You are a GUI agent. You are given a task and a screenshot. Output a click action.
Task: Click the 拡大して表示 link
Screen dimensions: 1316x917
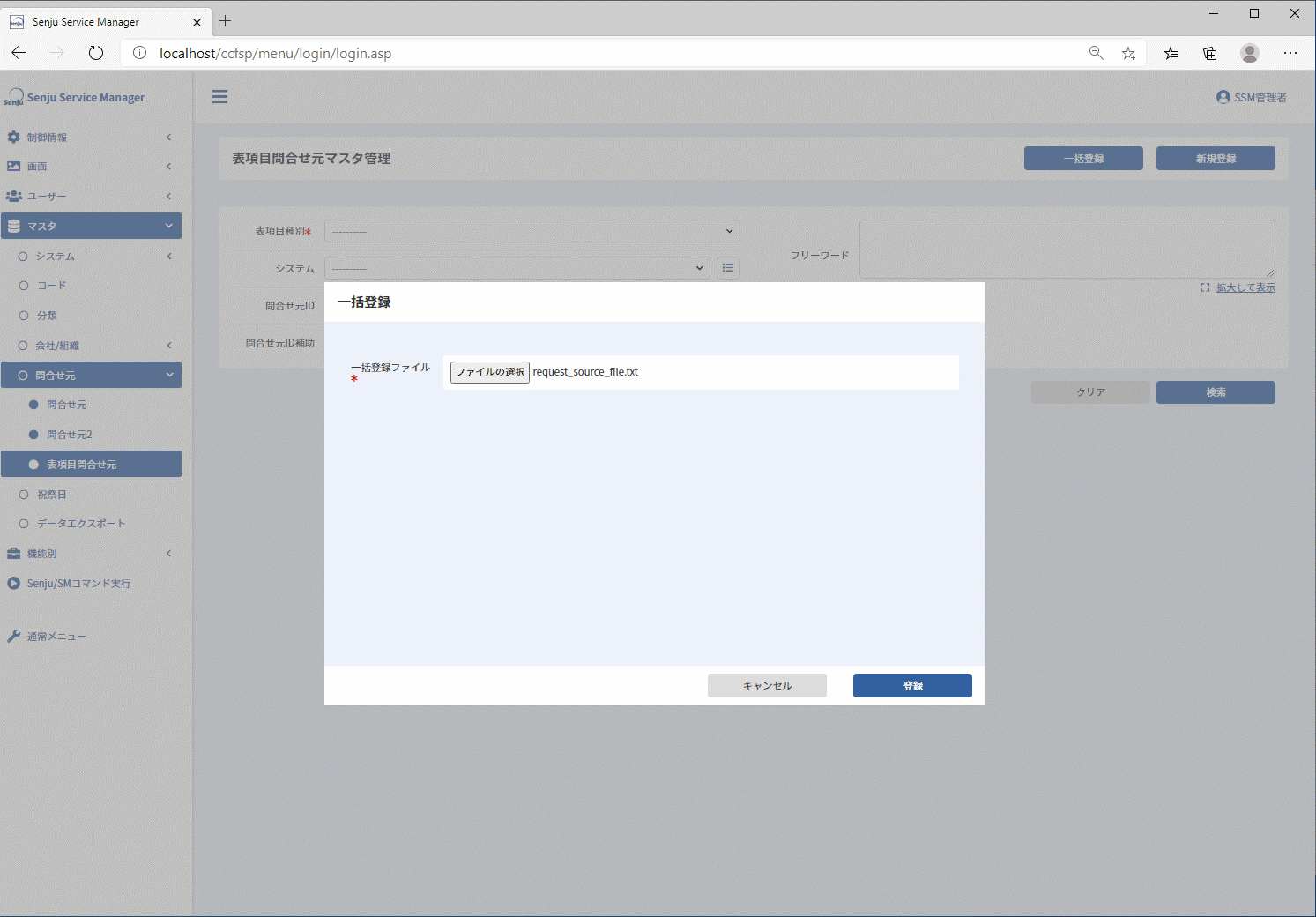pos(1245,287)
